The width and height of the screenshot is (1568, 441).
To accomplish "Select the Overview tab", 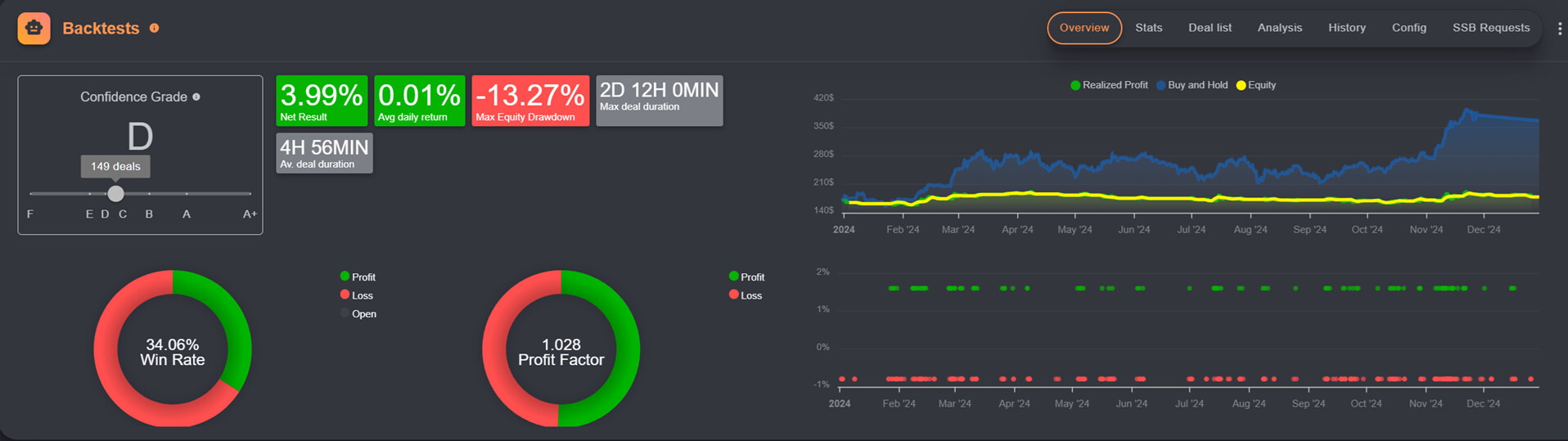I will tap(1084, 28).
